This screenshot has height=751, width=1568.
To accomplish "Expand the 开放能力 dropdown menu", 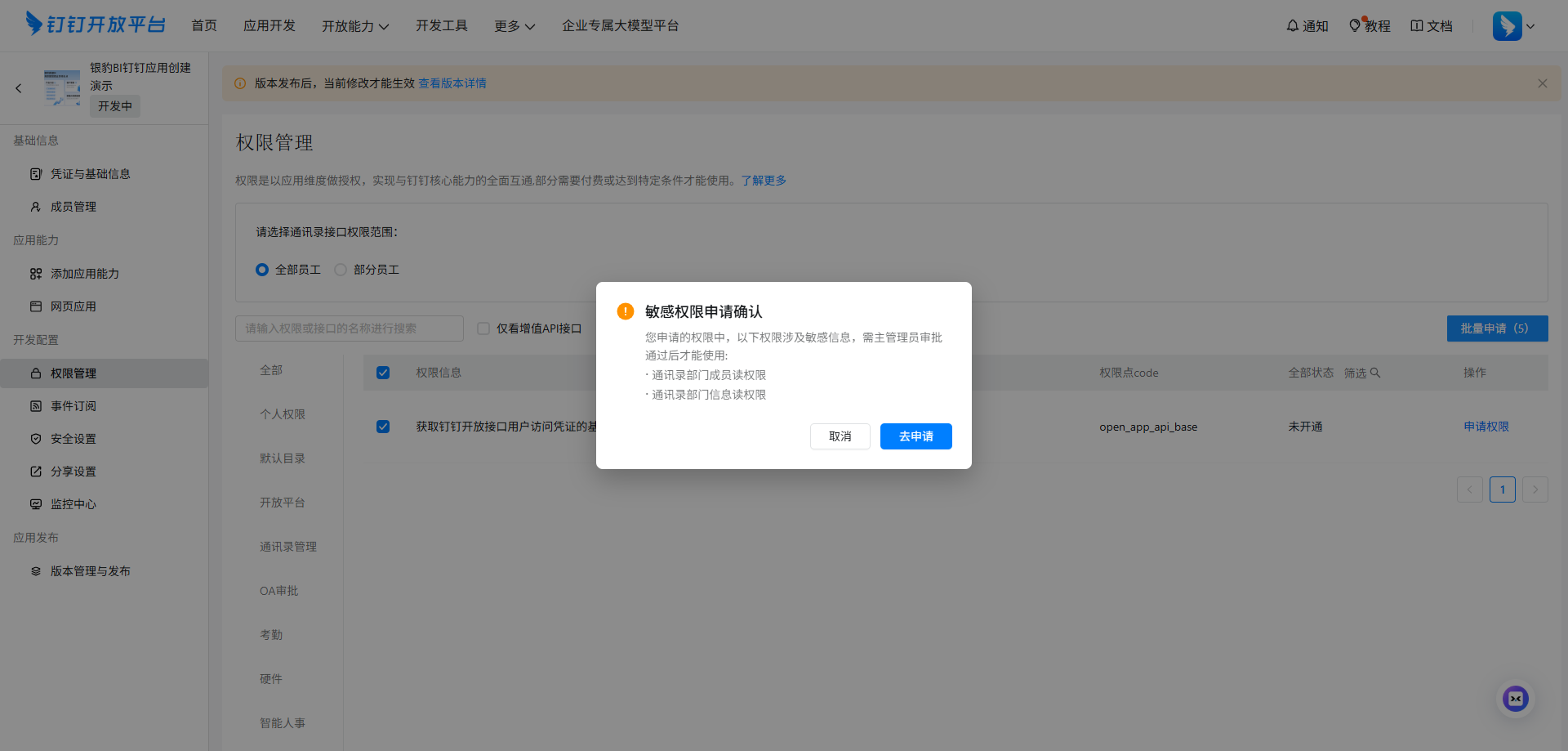I will pos(355,25).
